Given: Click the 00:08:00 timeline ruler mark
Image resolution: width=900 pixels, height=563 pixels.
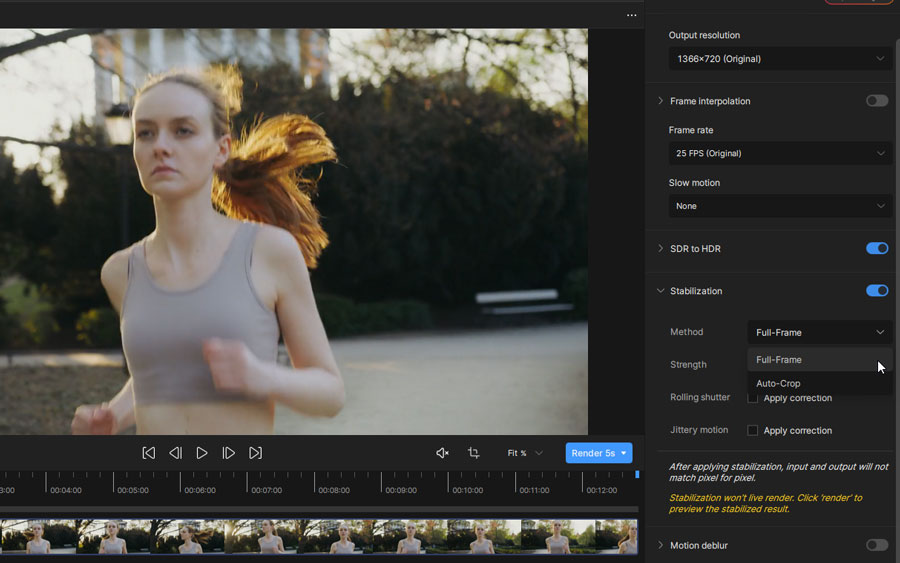Looking at the screenshot, I should click(334, 490).
